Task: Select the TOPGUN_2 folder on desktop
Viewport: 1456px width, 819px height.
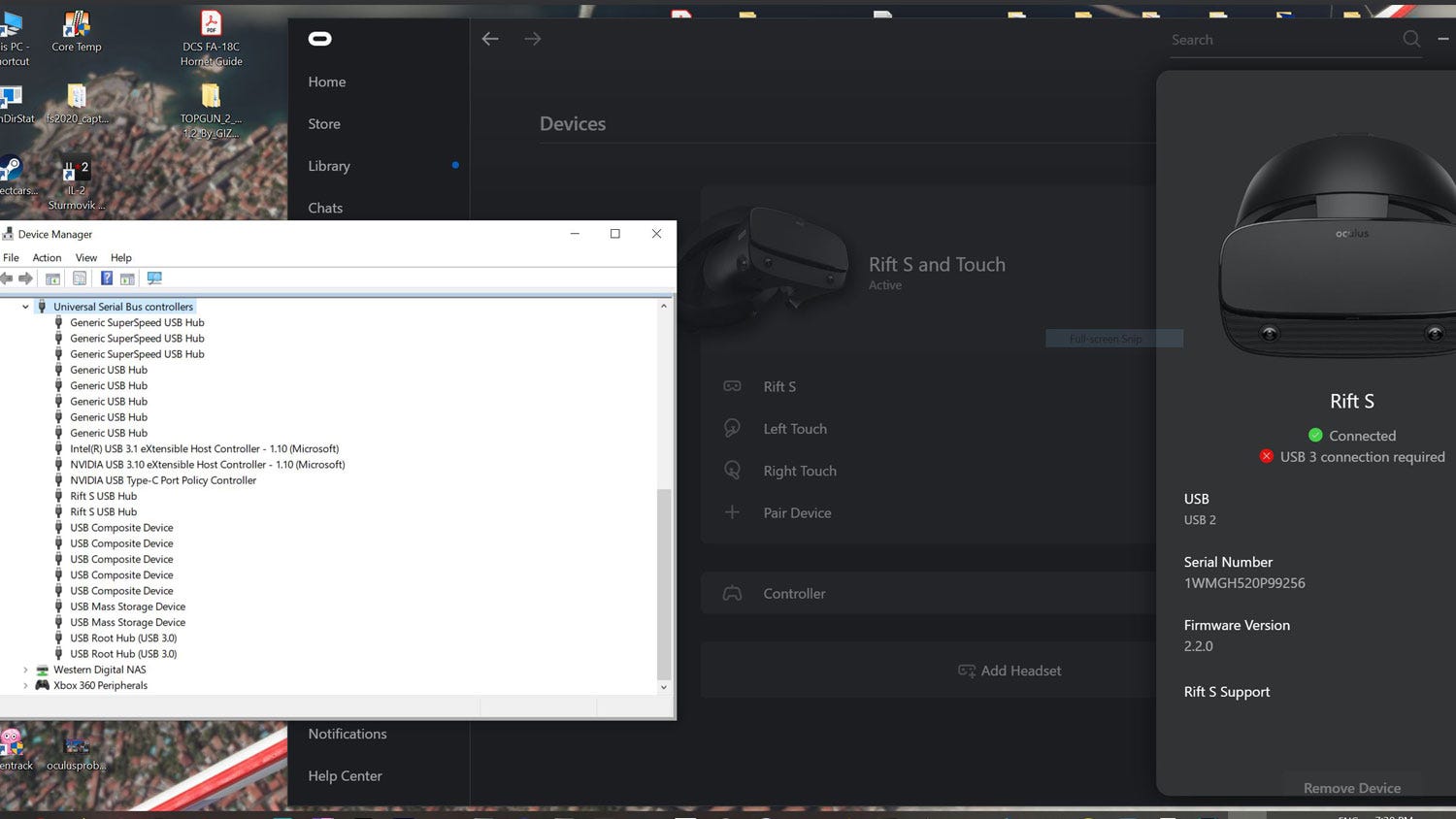Action: tap(211, 111)
